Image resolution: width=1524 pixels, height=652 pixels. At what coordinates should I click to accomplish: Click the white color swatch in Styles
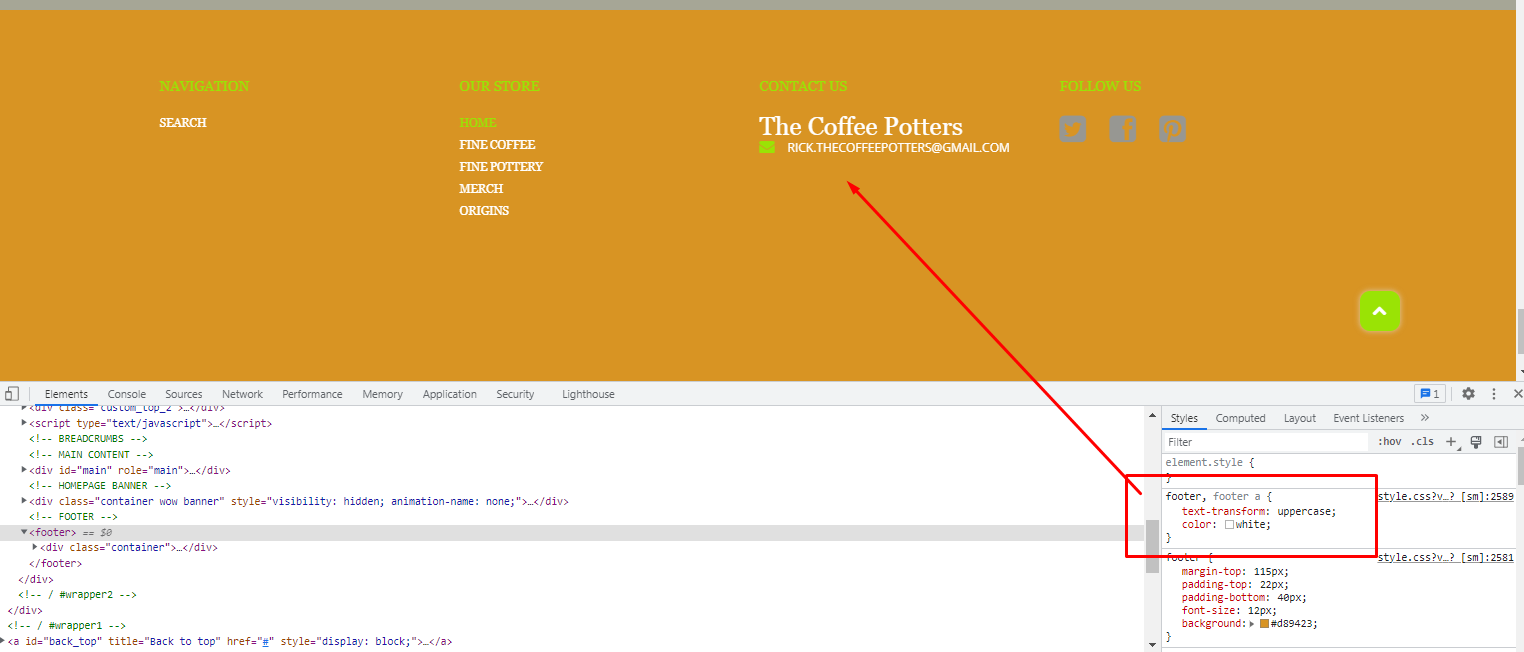click(1229, 525)
